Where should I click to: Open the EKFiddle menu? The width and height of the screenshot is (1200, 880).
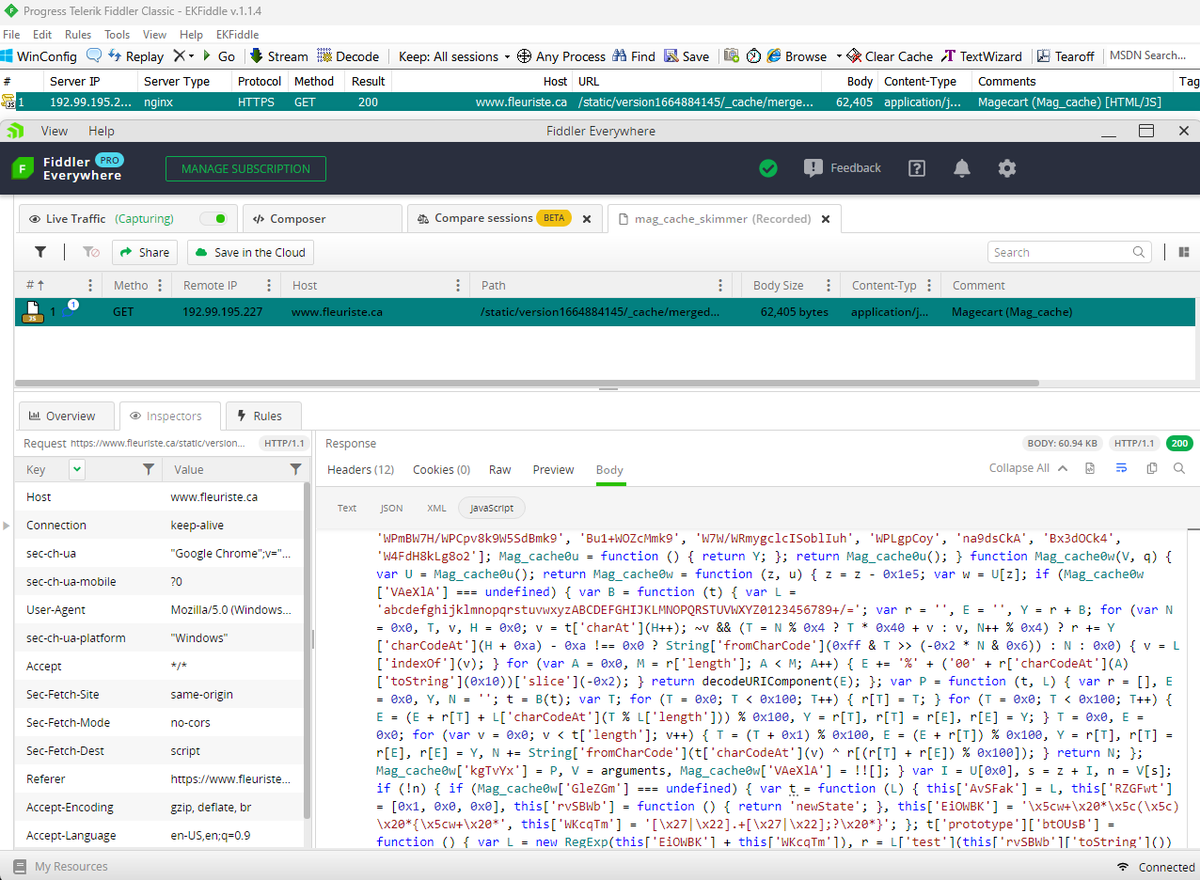(x=238, y=34)
